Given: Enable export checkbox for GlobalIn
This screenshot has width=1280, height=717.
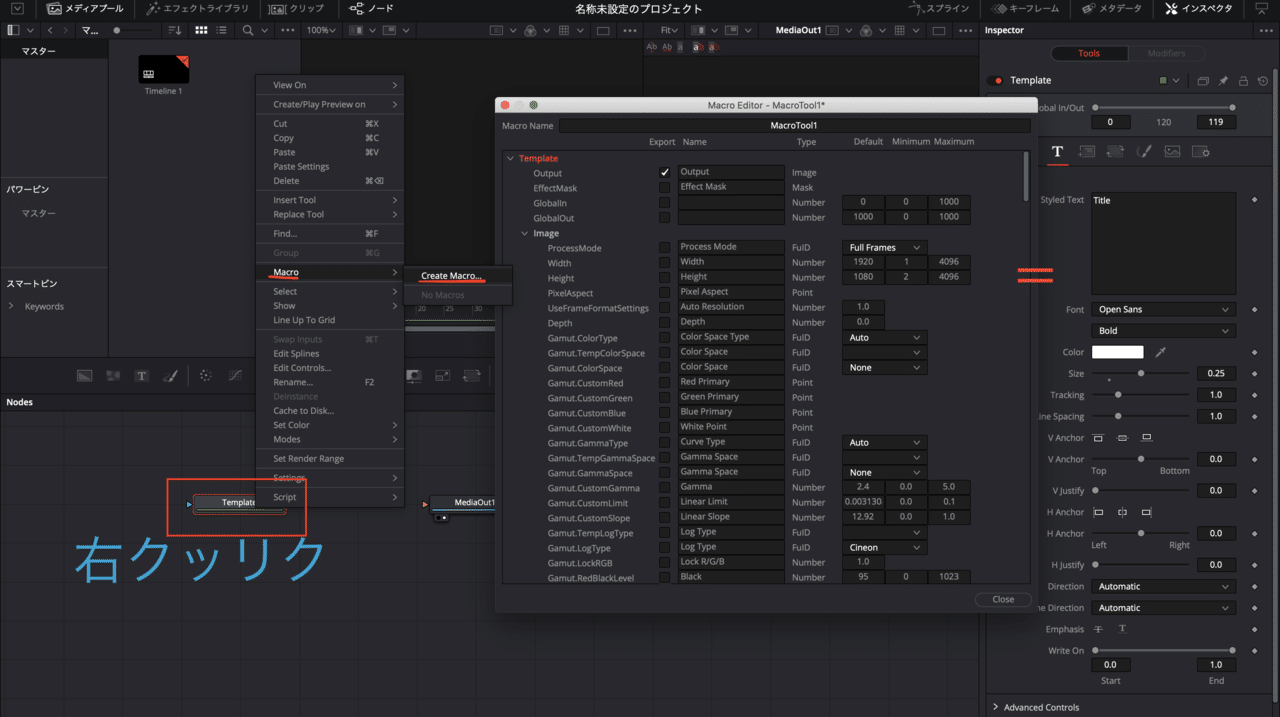Looking at the screenshot, I should [x=665, y=203].
